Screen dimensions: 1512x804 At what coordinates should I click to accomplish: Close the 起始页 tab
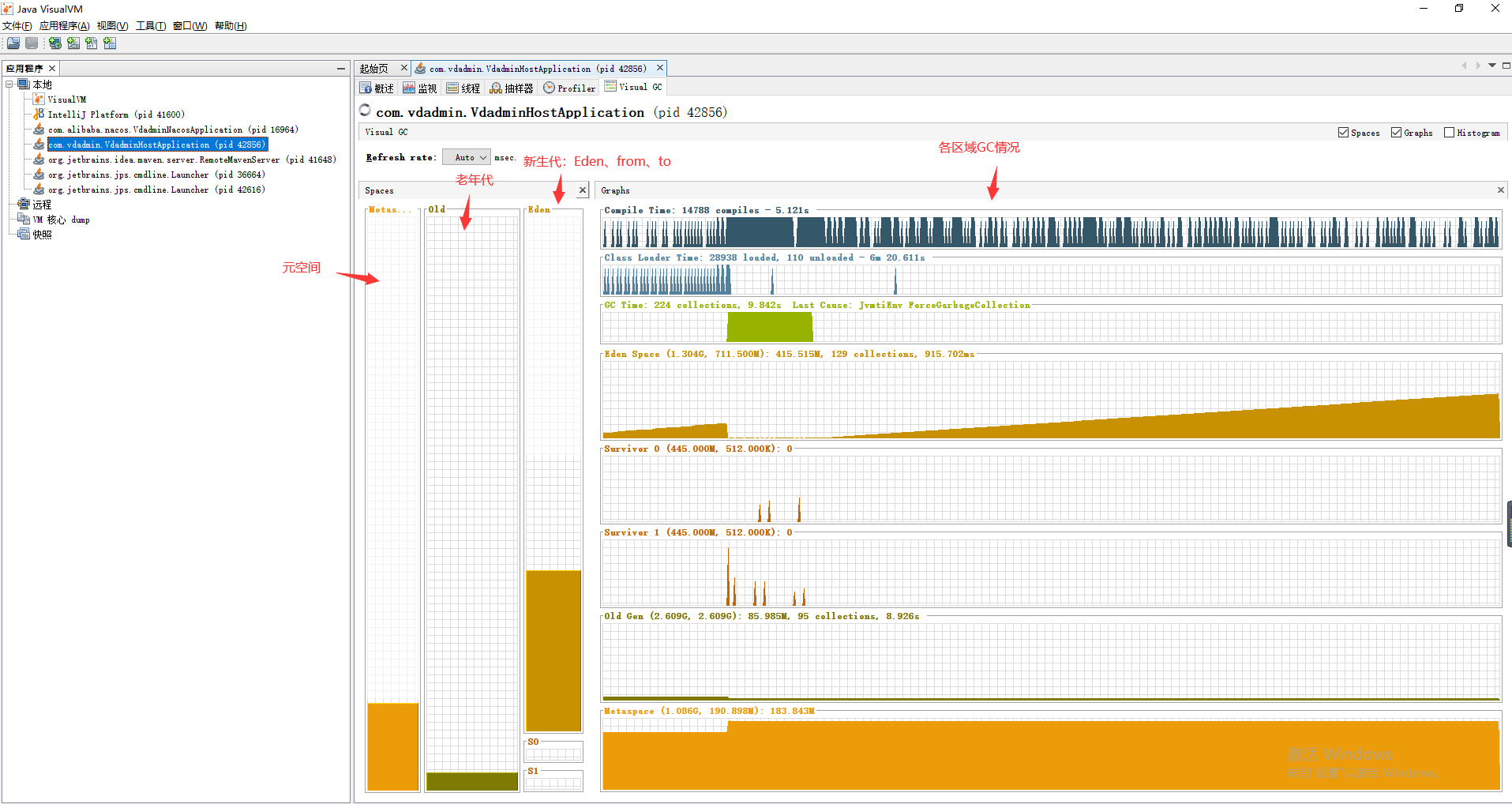click(x=404, y=68)
